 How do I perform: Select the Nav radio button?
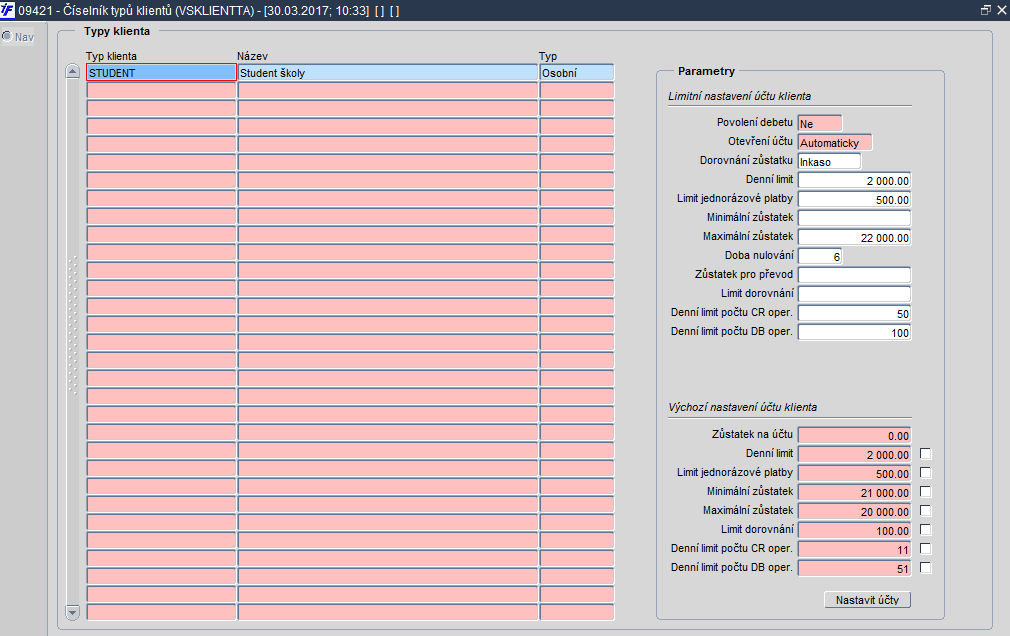coord(6,36)
